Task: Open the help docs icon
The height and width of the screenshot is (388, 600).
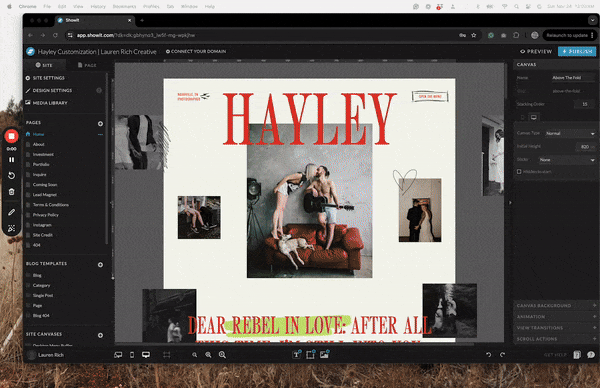Action: coord(577,355)
